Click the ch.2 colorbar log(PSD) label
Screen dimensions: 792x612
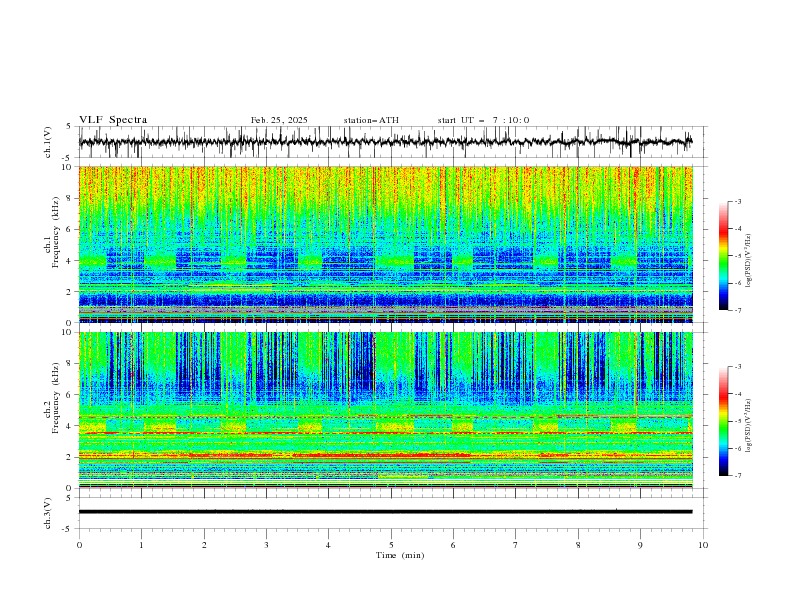click(x=748, y=425)
